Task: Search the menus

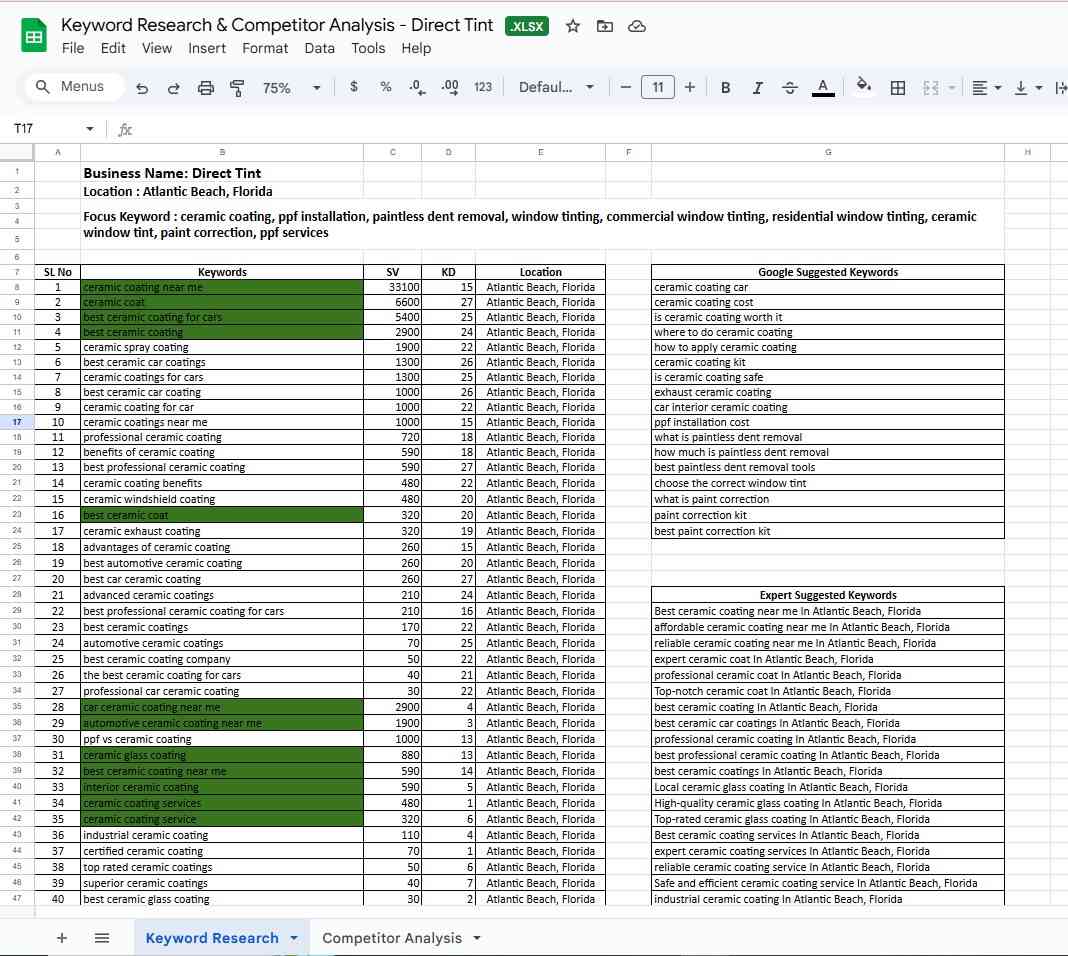Action: click(x=74, y=86)
